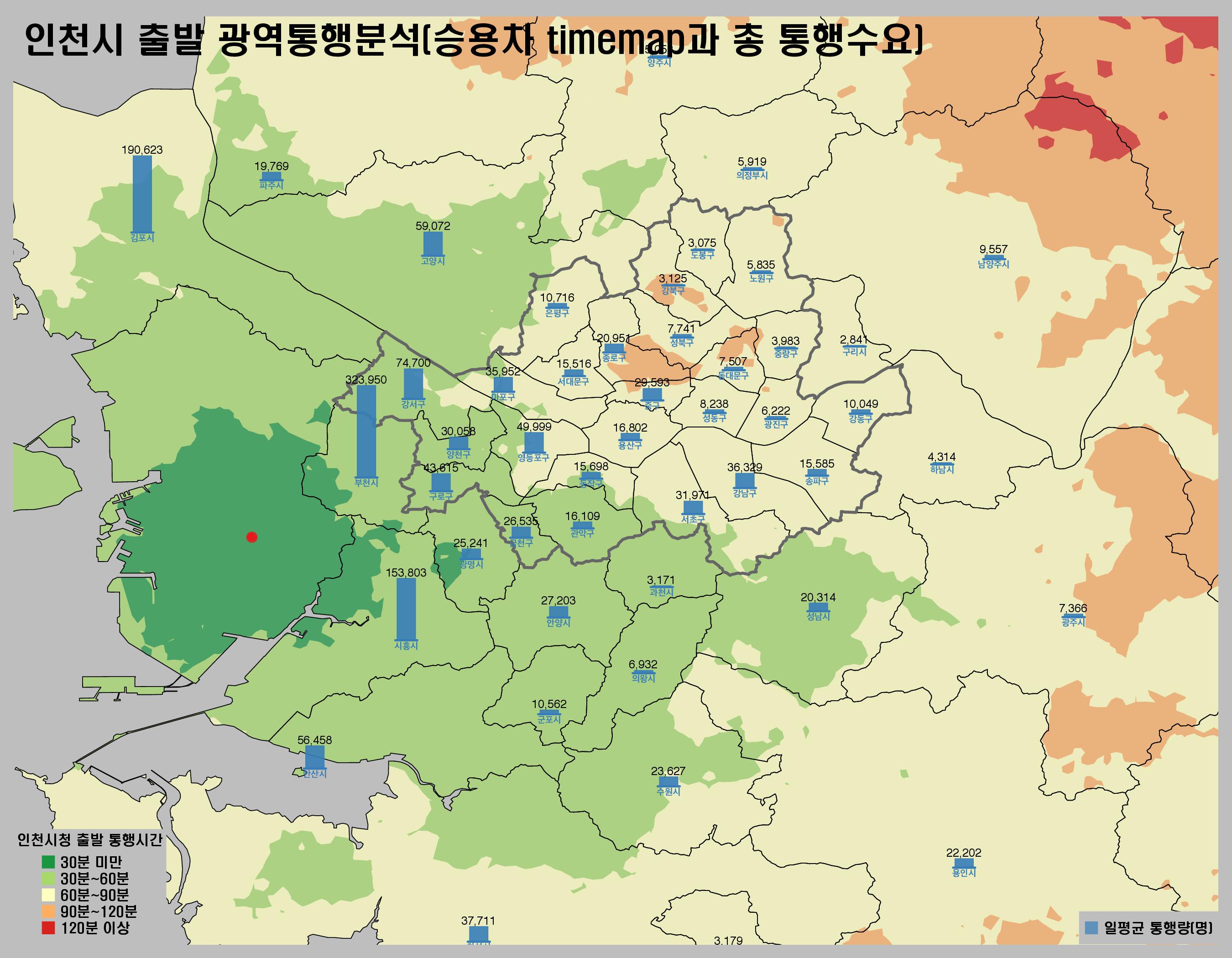Click the map title text at top

474,40
